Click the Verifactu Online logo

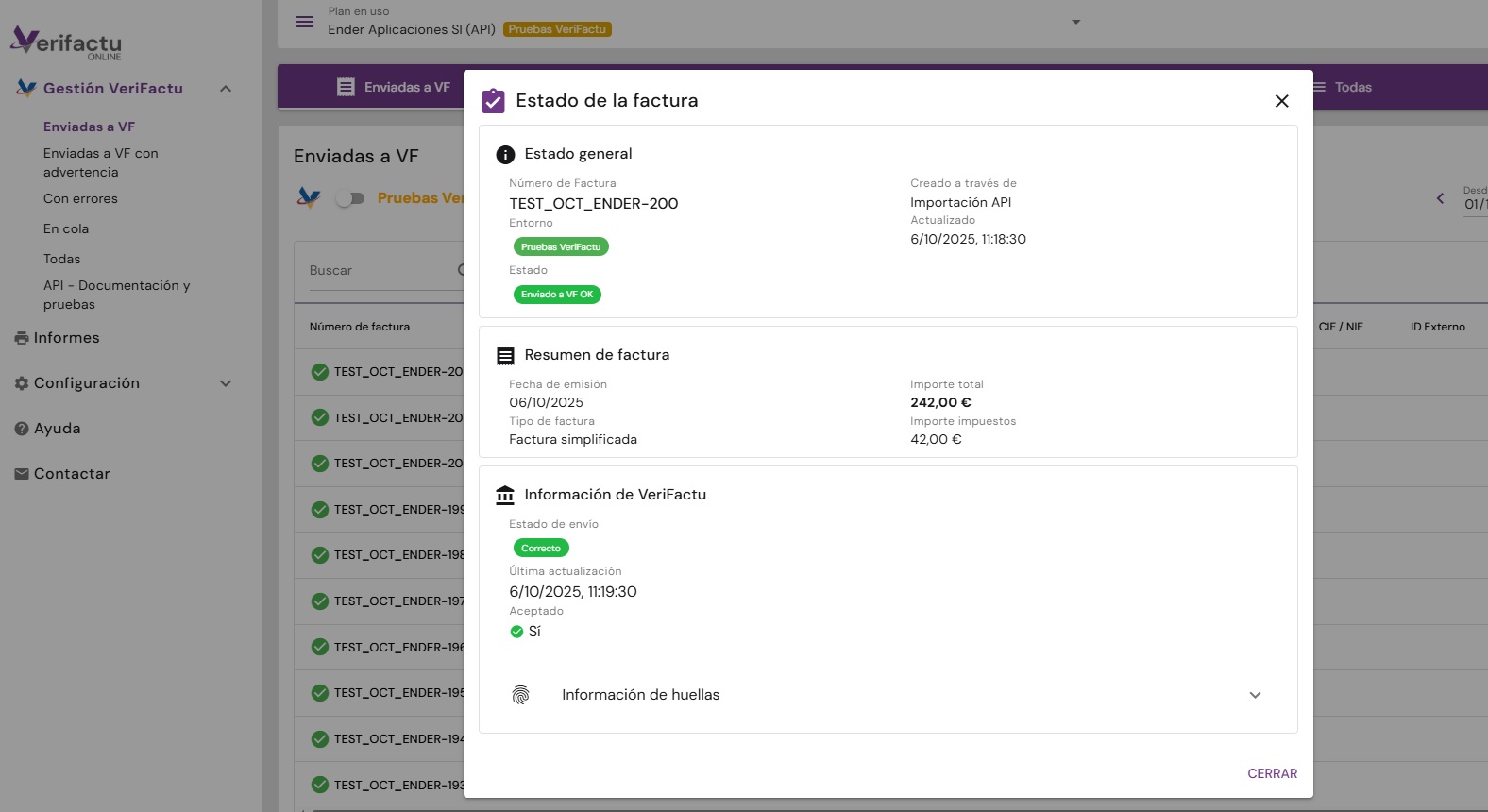(x=66, y=42)
